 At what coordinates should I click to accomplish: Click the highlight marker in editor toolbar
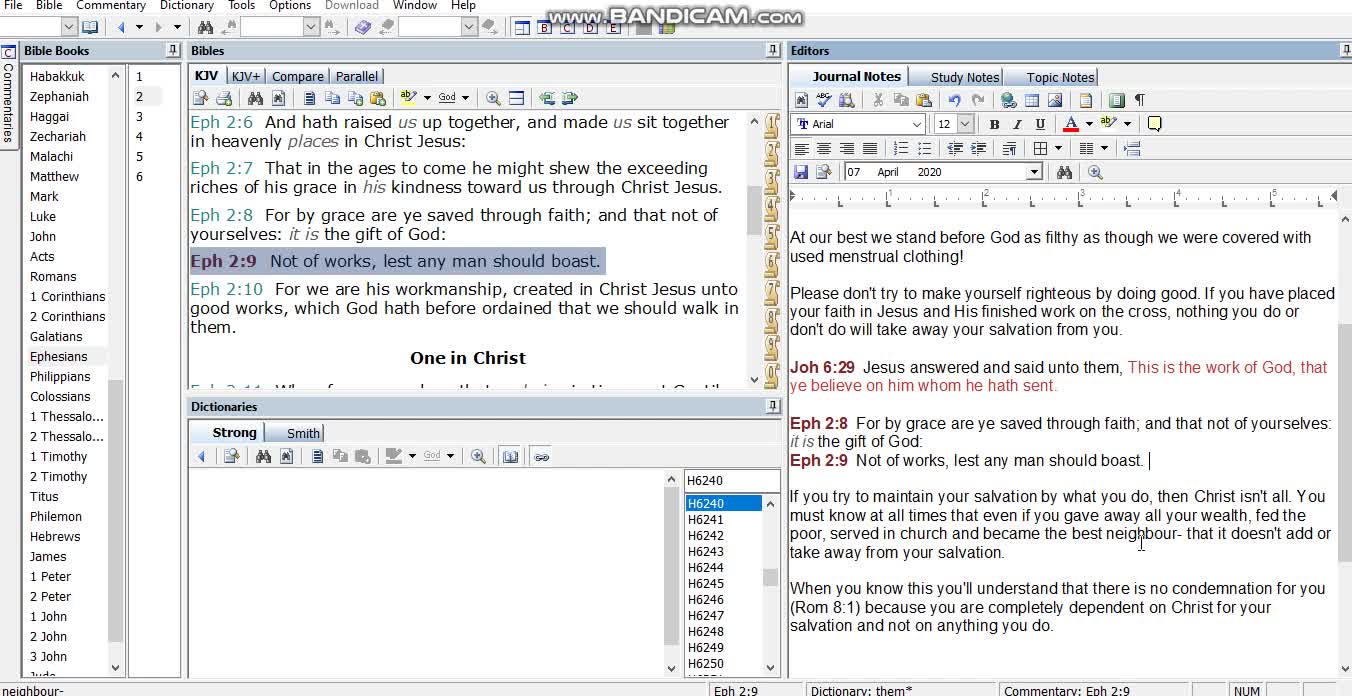pos(1108,124)
